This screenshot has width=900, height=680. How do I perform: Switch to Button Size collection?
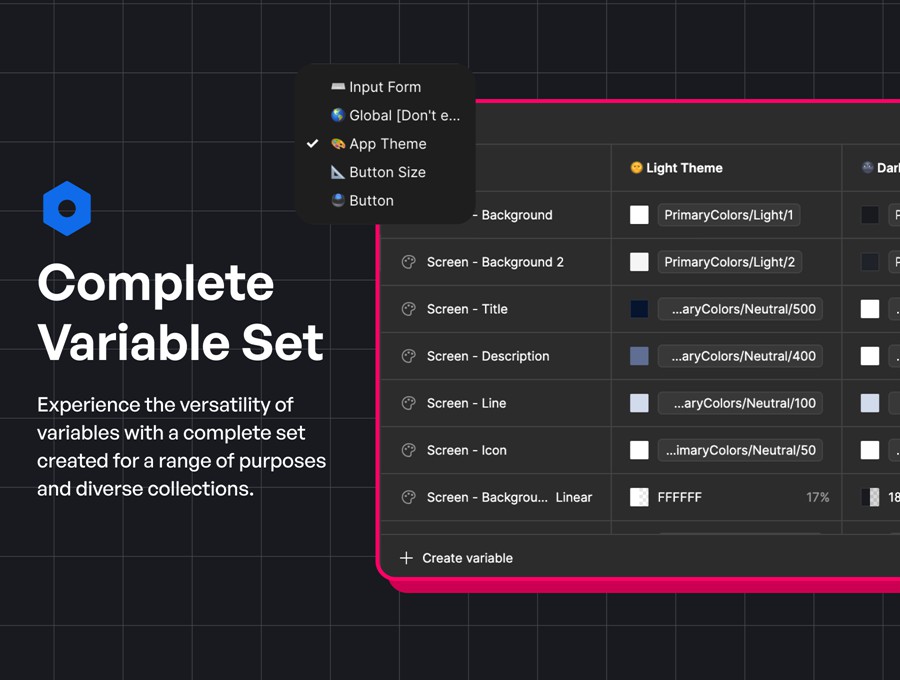386,172
